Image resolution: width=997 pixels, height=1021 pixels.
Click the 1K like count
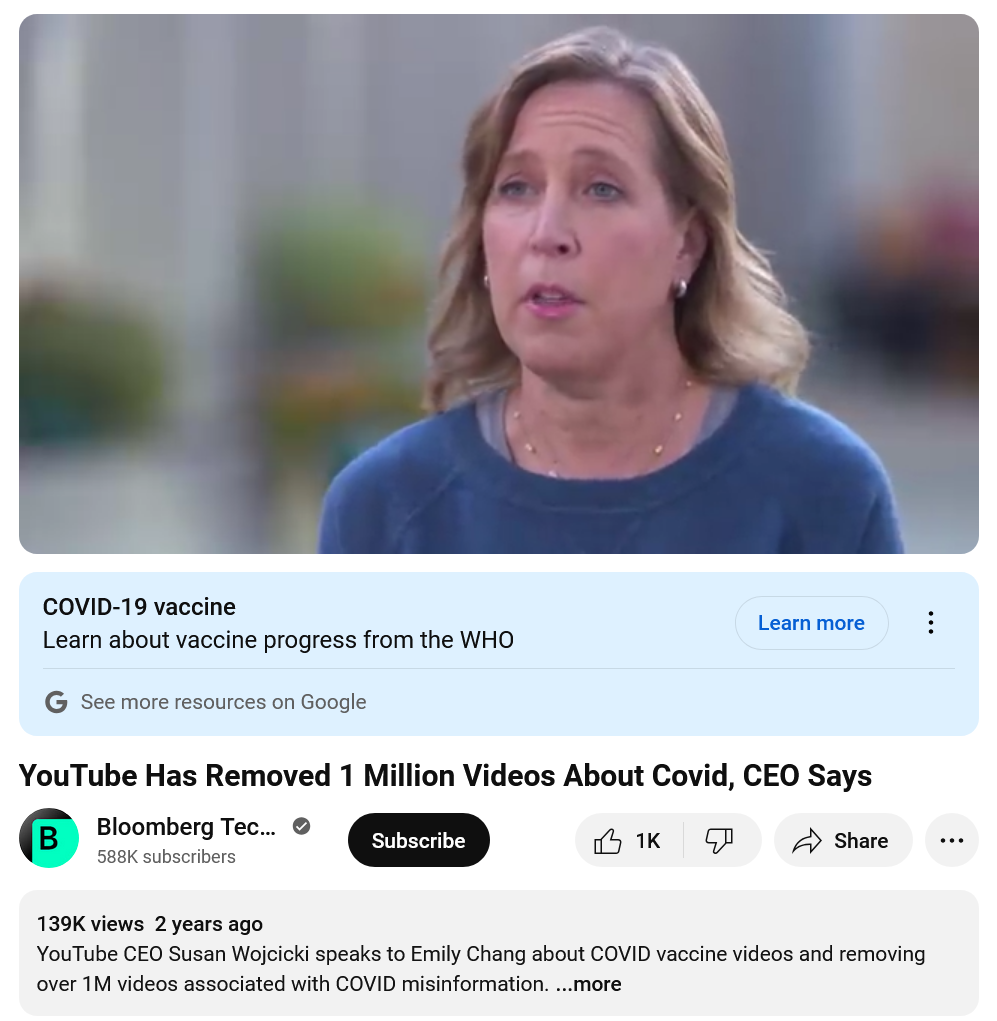click(648, 841)
